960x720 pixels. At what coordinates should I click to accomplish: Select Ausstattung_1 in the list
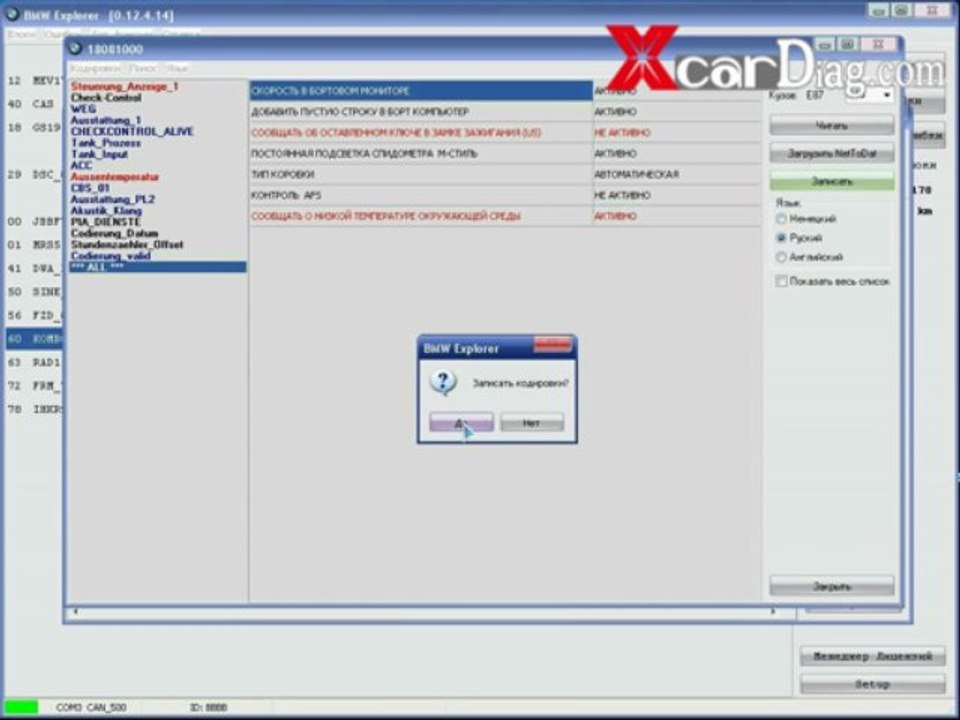(106, 120)
